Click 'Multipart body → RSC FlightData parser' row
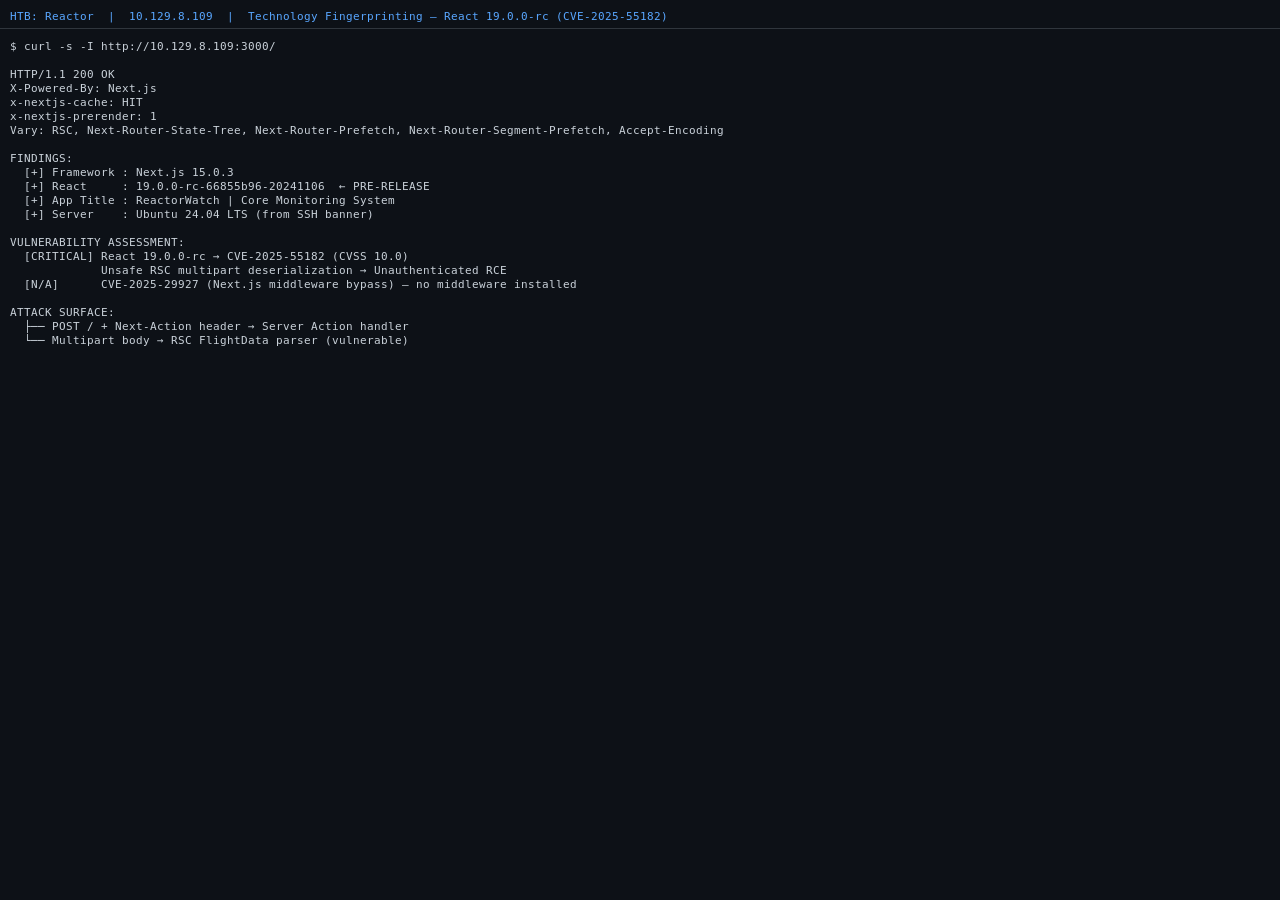Viewport: 1280px width, 900px height. [x=216, y=340]
